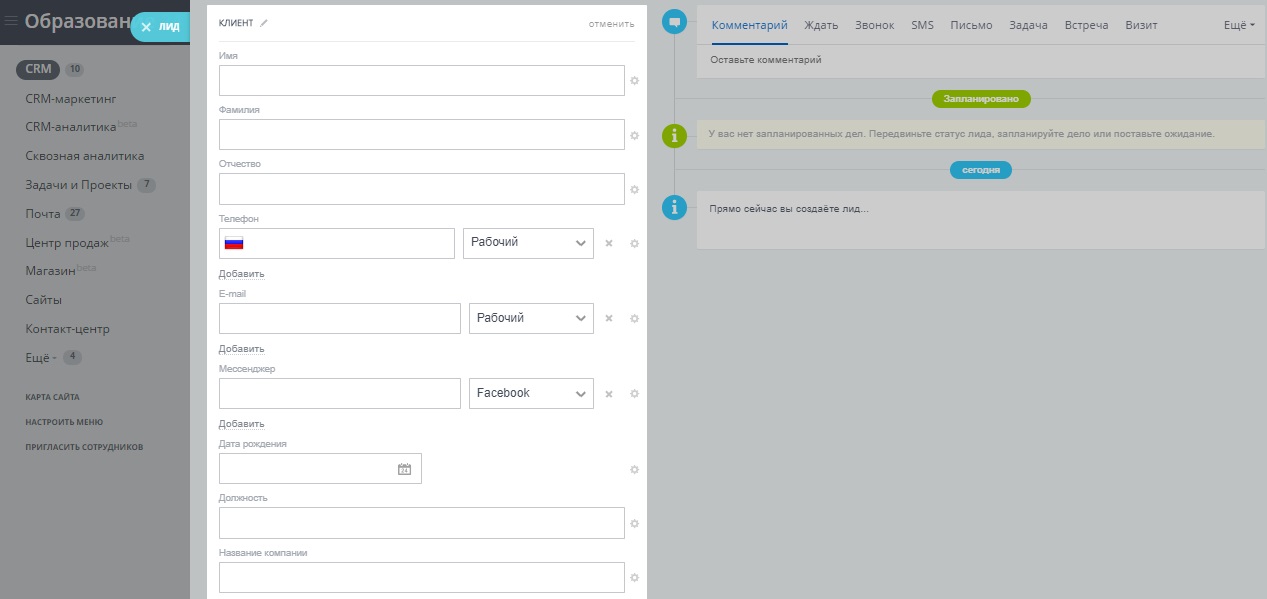
Task: Open the phone type dropdown Рабочий
Action: 528,243
